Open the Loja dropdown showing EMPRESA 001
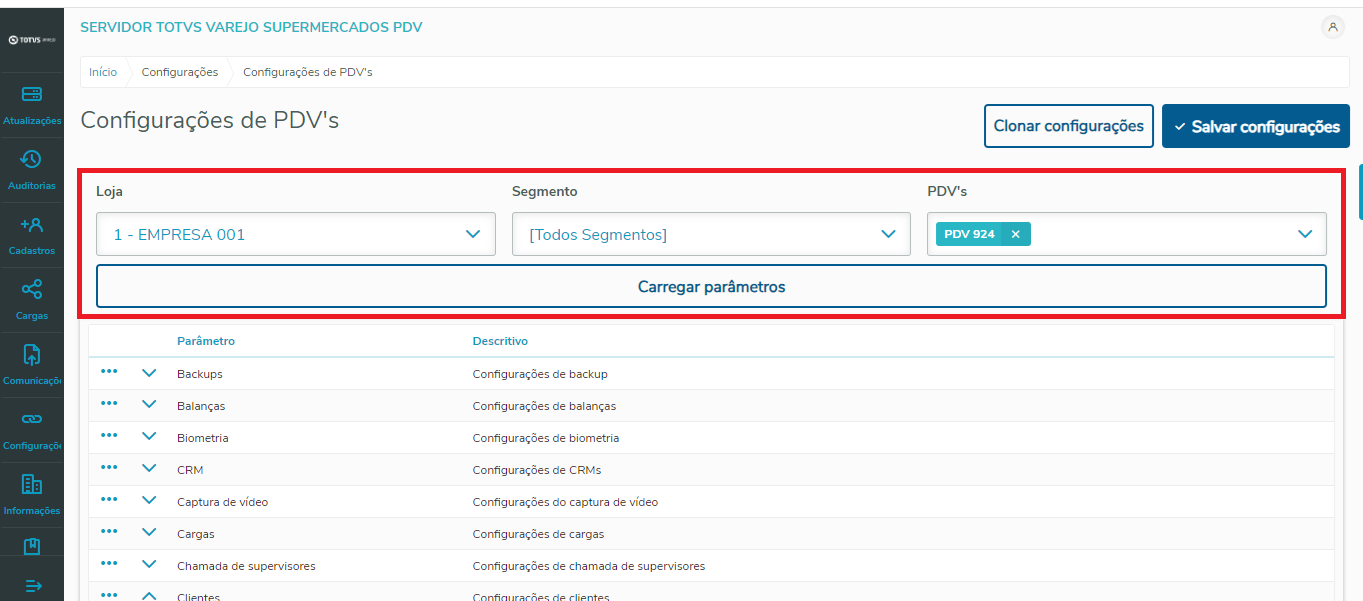1363x601 pixels. (x=295, y=233)
